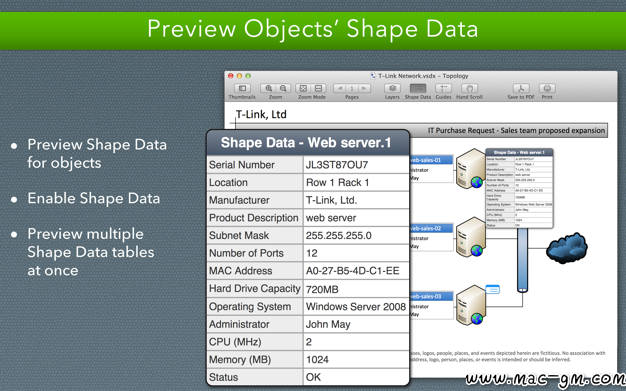Go to the next page arrow
626x391 pixels.
coord(364,88)
